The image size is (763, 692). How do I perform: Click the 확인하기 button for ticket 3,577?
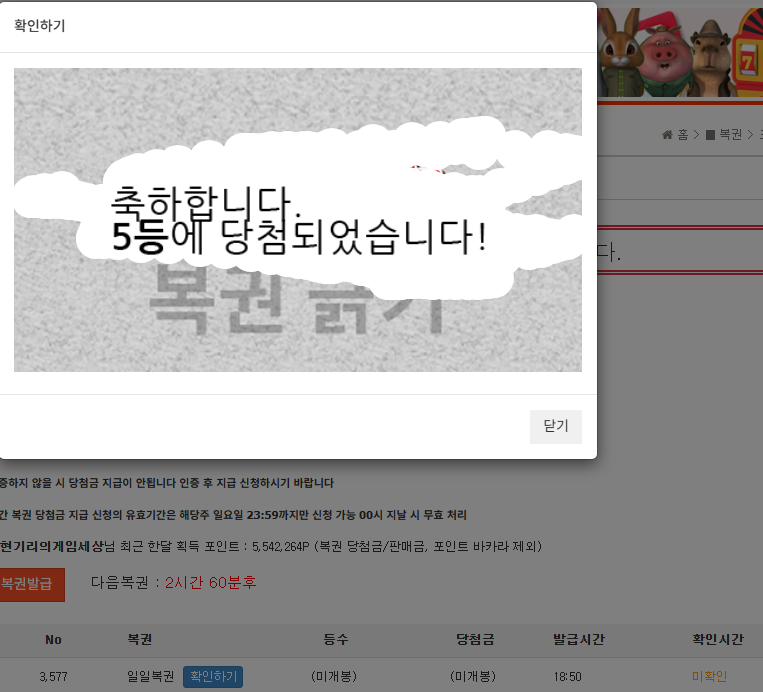(x=213, y=676)
